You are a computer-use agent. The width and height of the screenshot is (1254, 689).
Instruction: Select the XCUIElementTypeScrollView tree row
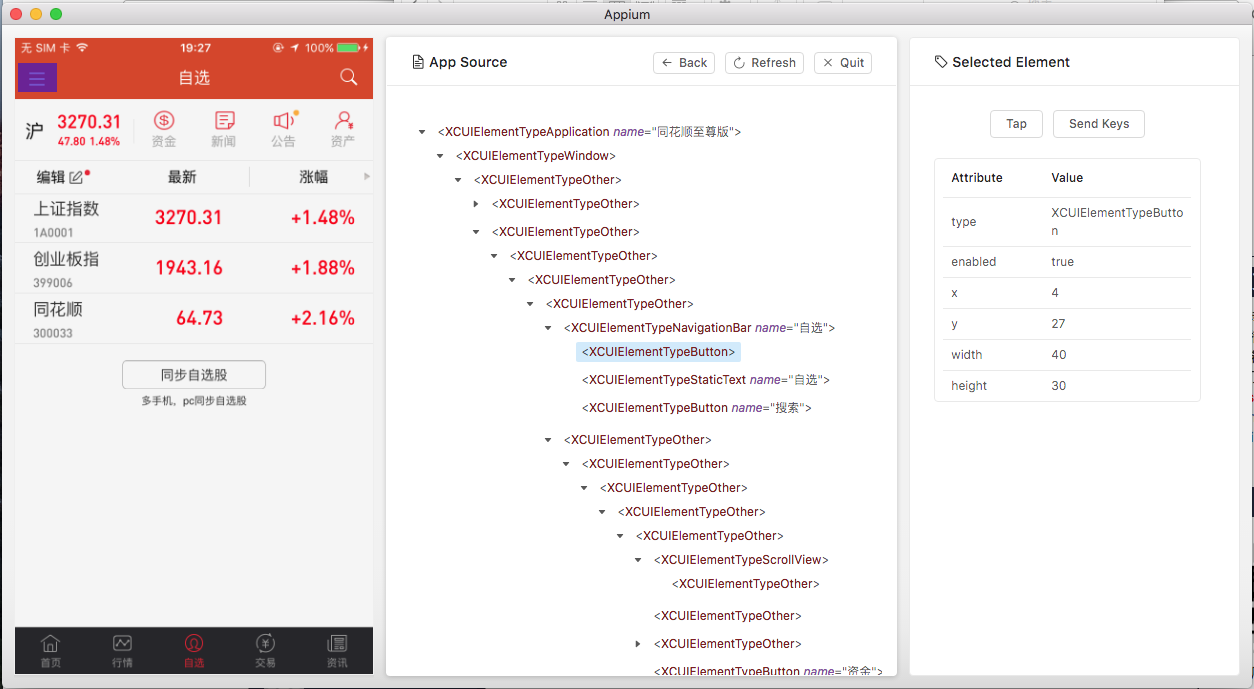[x=741, y=560]
